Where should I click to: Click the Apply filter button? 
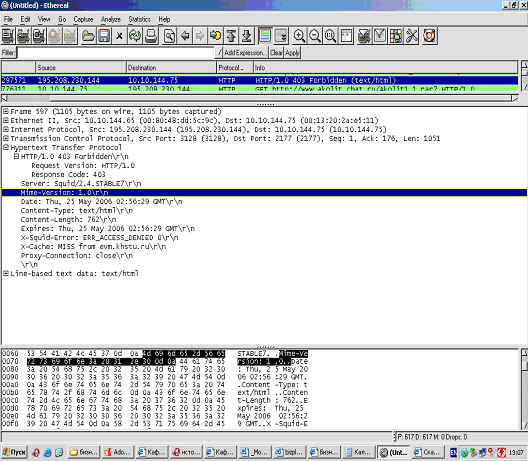tap(292, 53)
